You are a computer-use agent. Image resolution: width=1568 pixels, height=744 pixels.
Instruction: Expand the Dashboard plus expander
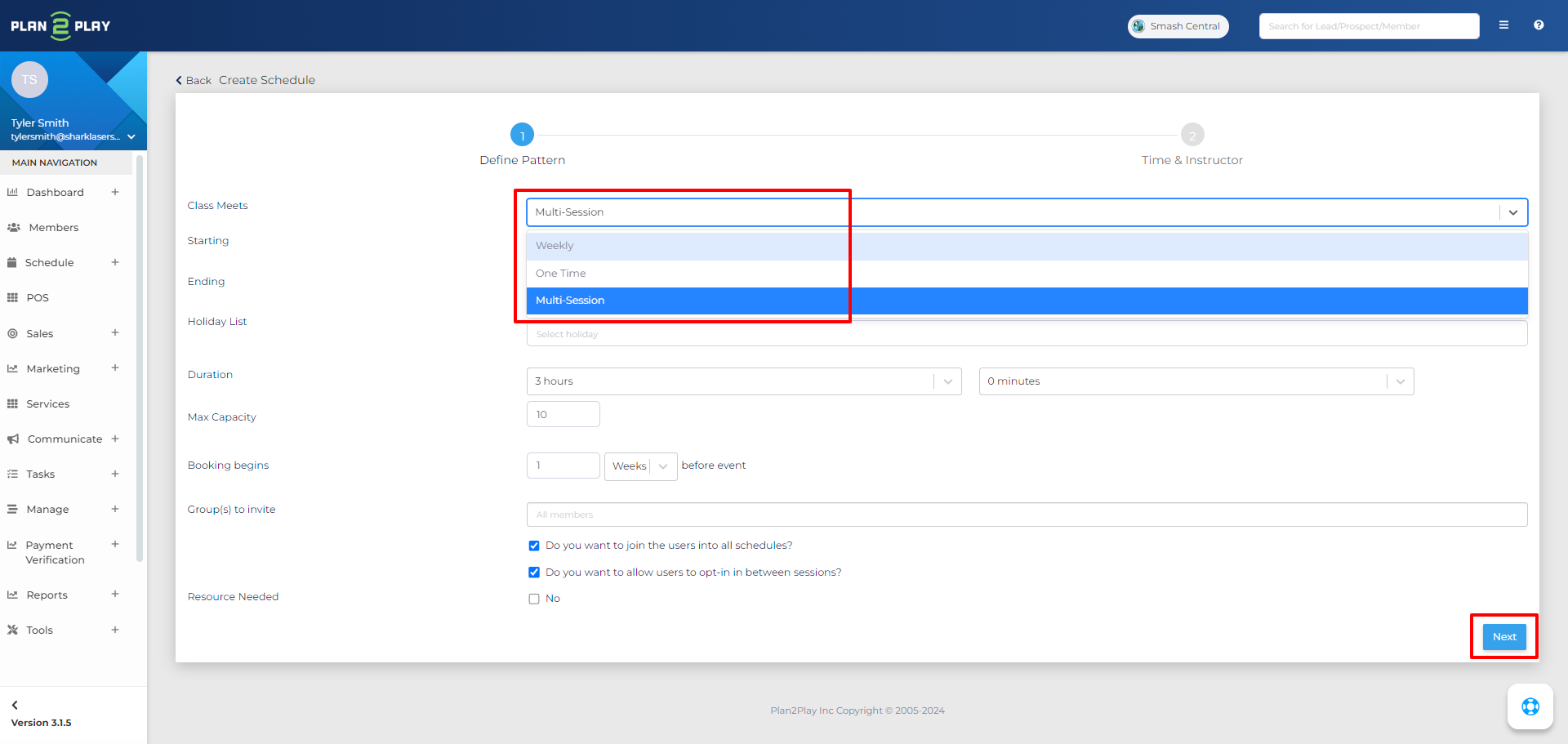(x=115, y=192)
